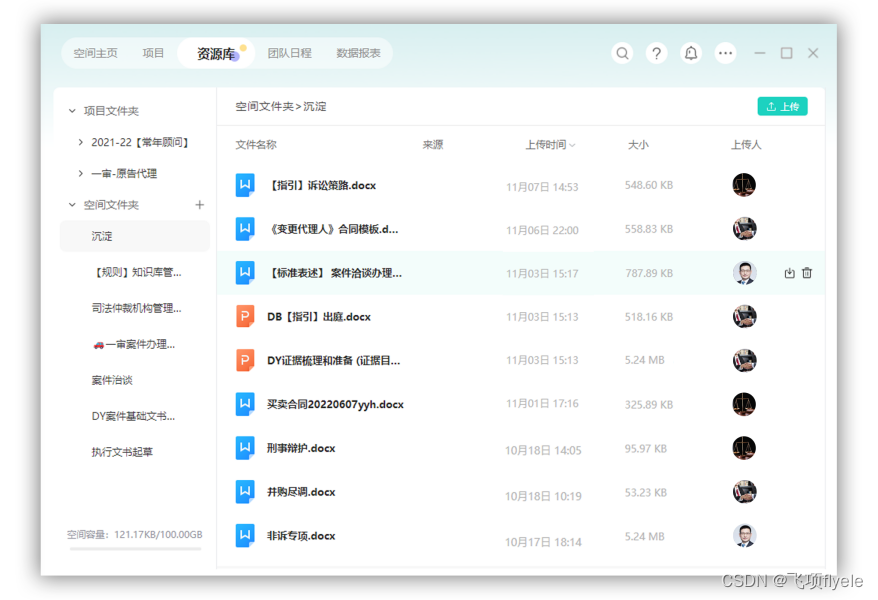Select the 资源库 tab
Screen dimensions: 878x600
click(x=216, y=54)
